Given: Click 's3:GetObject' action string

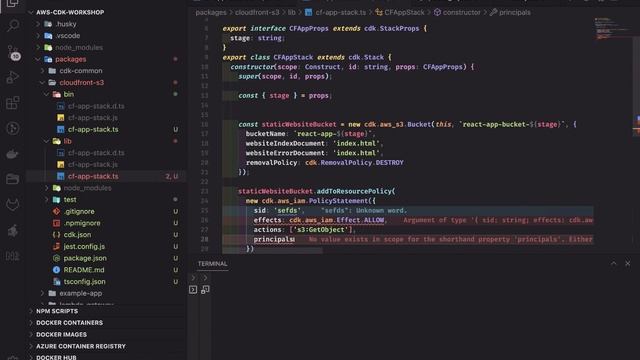Looking at the screenshot, I should pyautogui.click(x=321, y=230).
